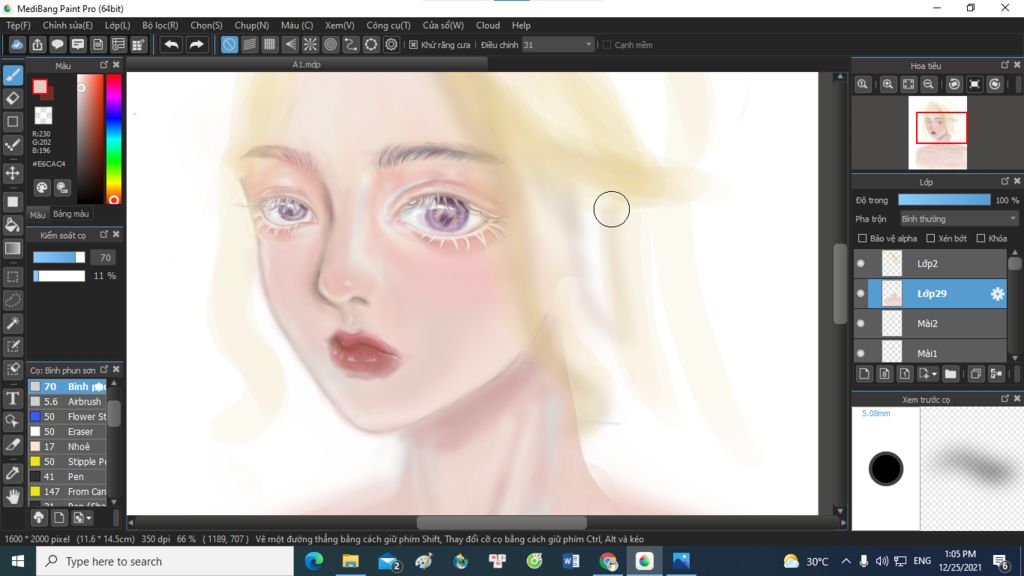Select the Brush tool in the left toolbar
The height and width of the screenshot is (576, 1024).
pos(12,75)
